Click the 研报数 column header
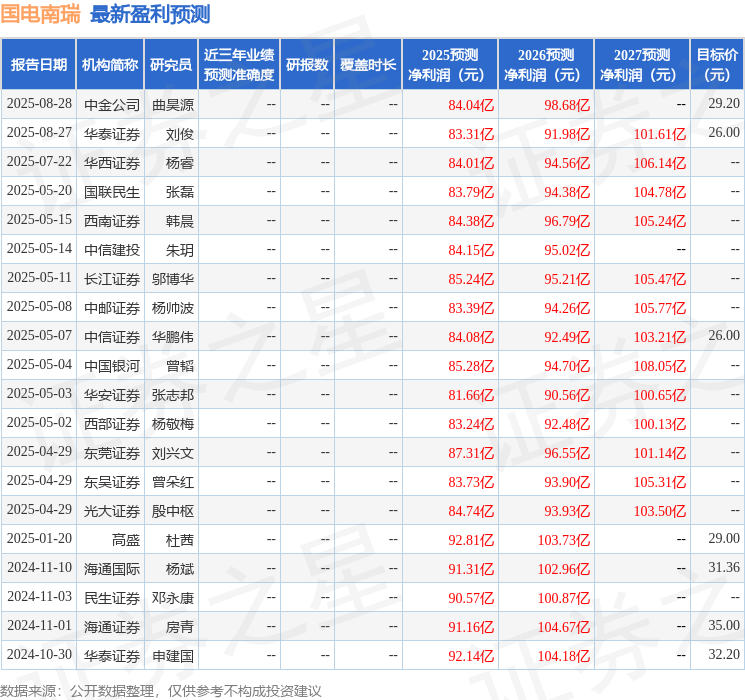745x700 pixels. click(306, 64)
